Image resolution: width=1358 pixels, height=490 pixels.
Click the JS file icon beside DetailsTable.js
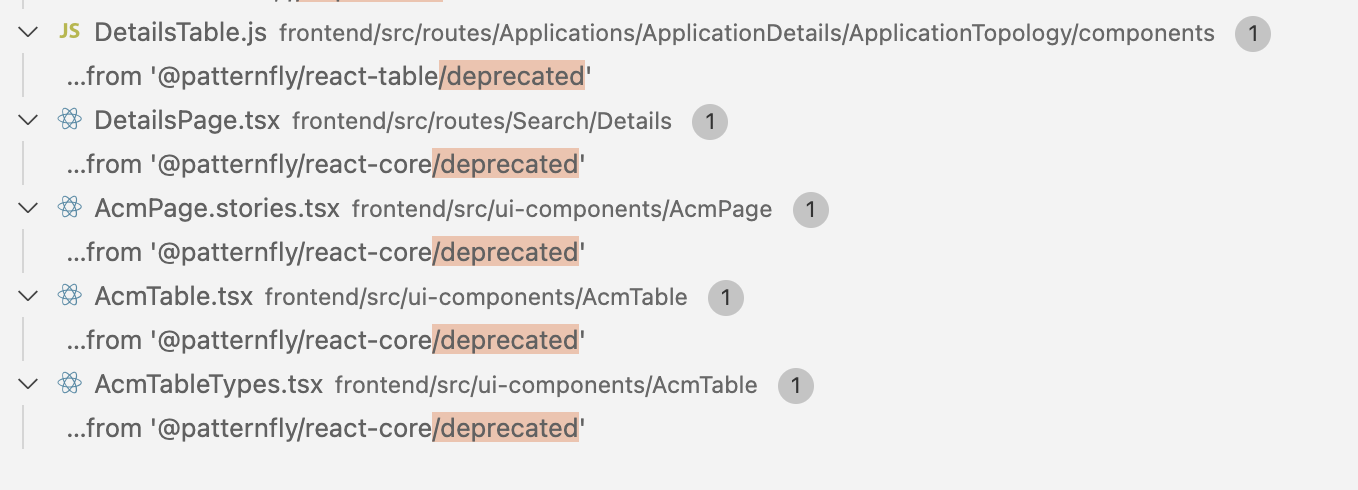tap(69, 33)
